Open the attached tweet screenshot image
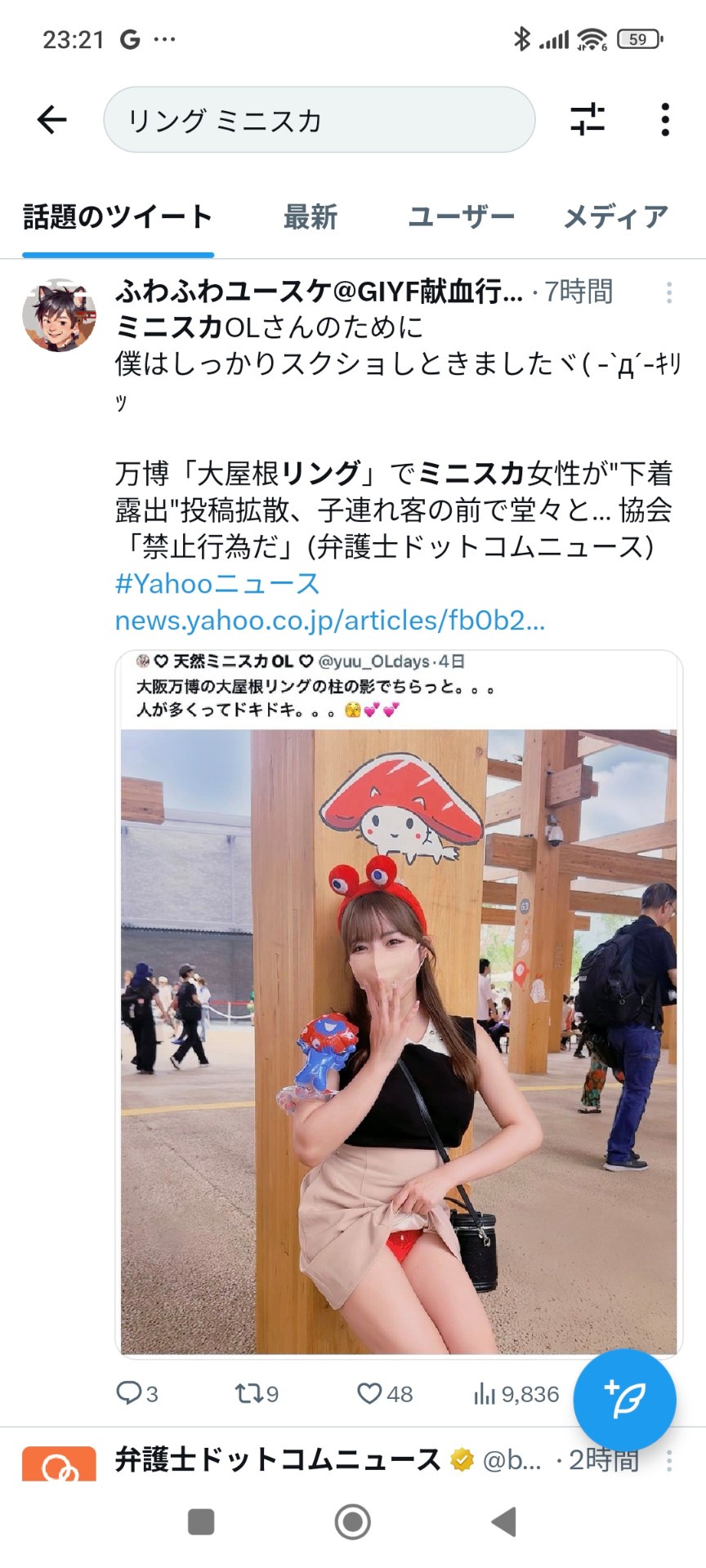The image size is (706, 1568). point(399,1003)
